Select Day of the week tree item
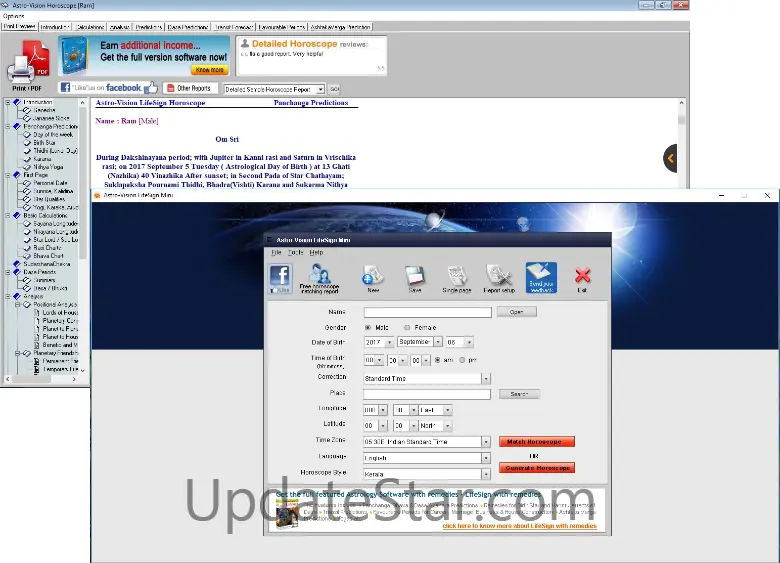Viewport: 780px width, 563px height. click(x=53, y=135)
